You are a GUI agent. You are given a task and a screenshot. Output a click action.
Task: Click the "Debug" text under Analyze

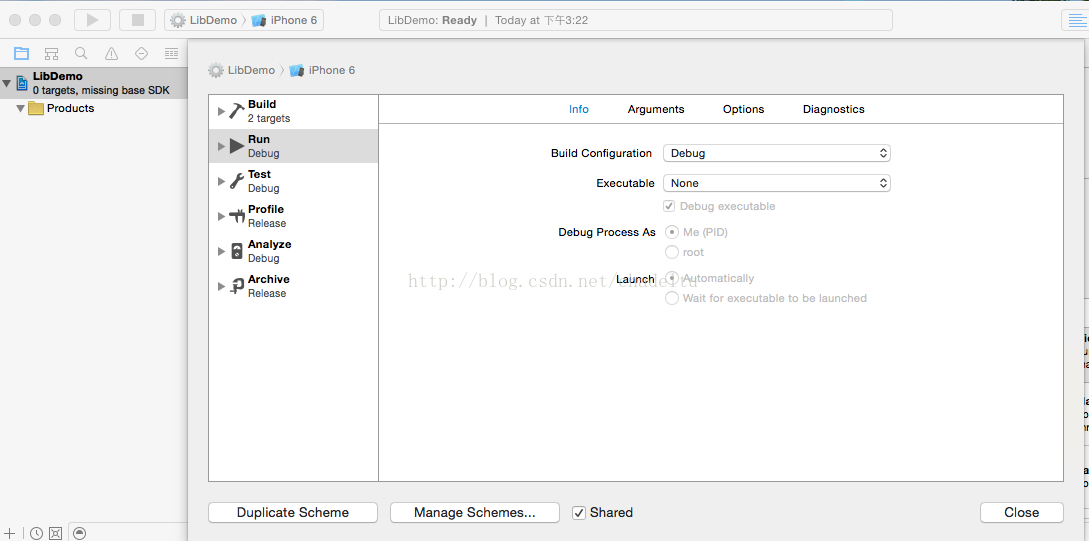(x=263, y=258)
